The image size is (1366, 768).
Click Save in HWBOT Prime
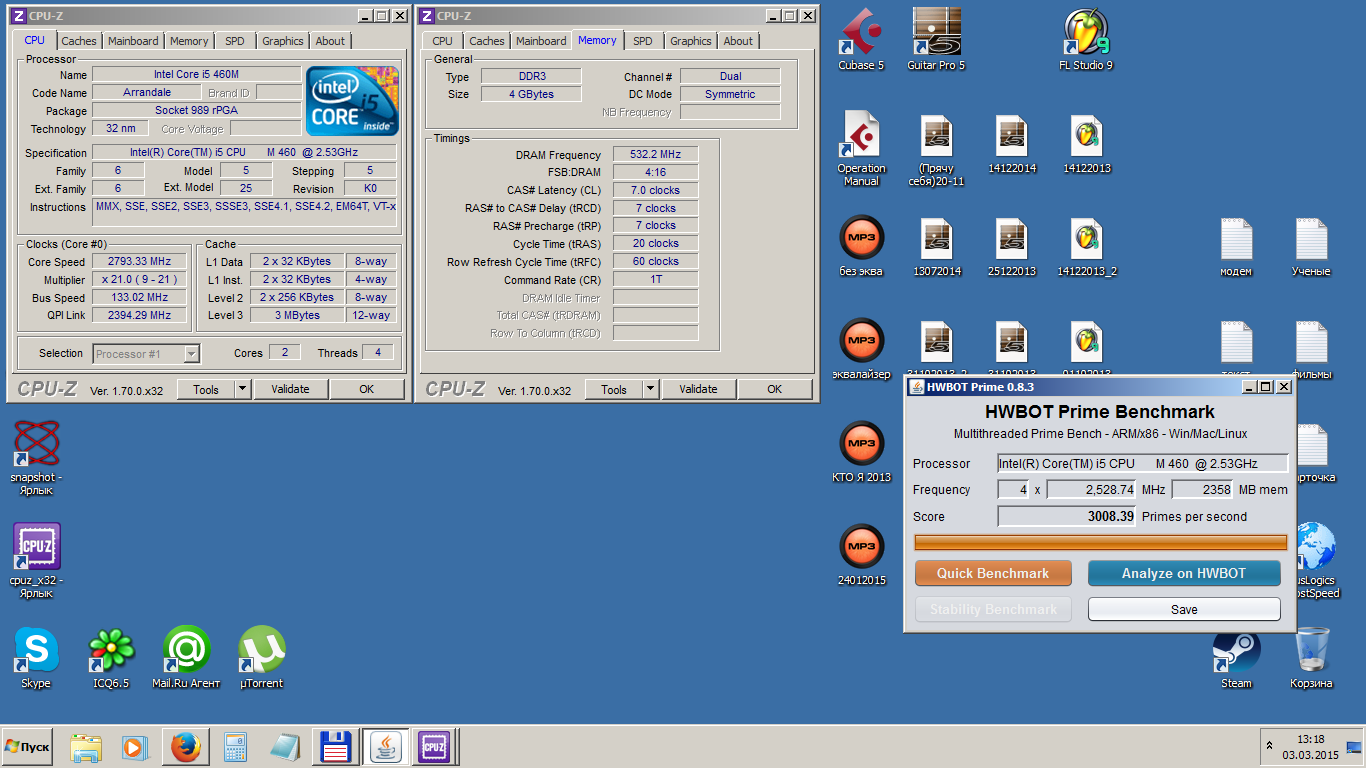click(1184, 609)
